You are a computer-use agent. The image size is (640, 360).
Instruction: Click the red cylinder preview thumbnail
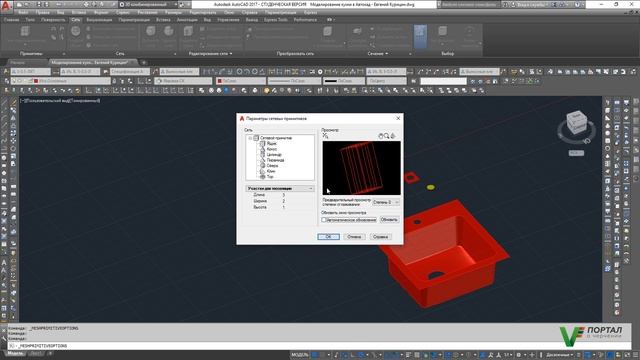pyautogui.click(x=361, y=168)
